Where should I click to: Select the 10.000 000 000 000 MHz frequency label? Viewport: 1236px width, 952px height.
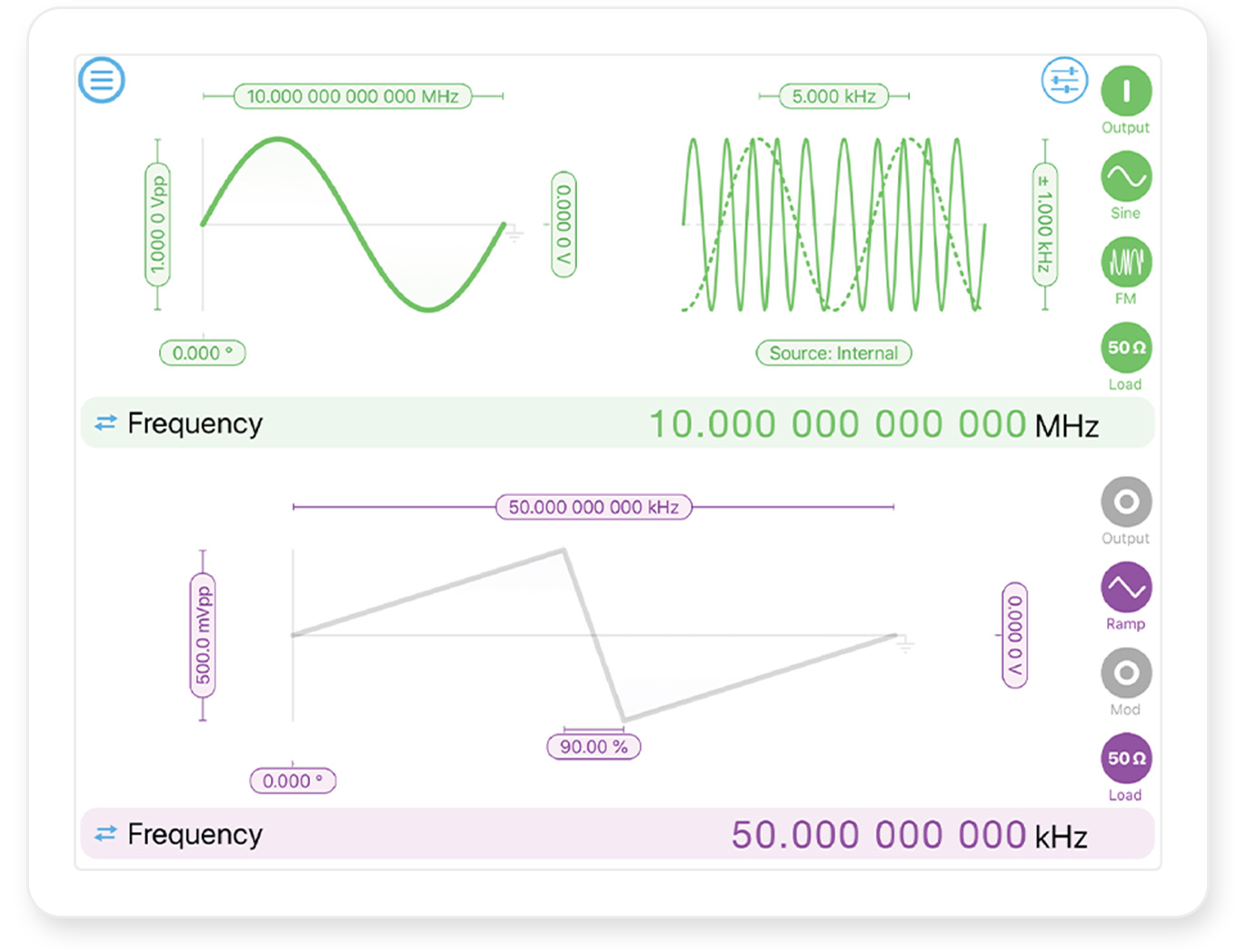(x=353, y=96)
